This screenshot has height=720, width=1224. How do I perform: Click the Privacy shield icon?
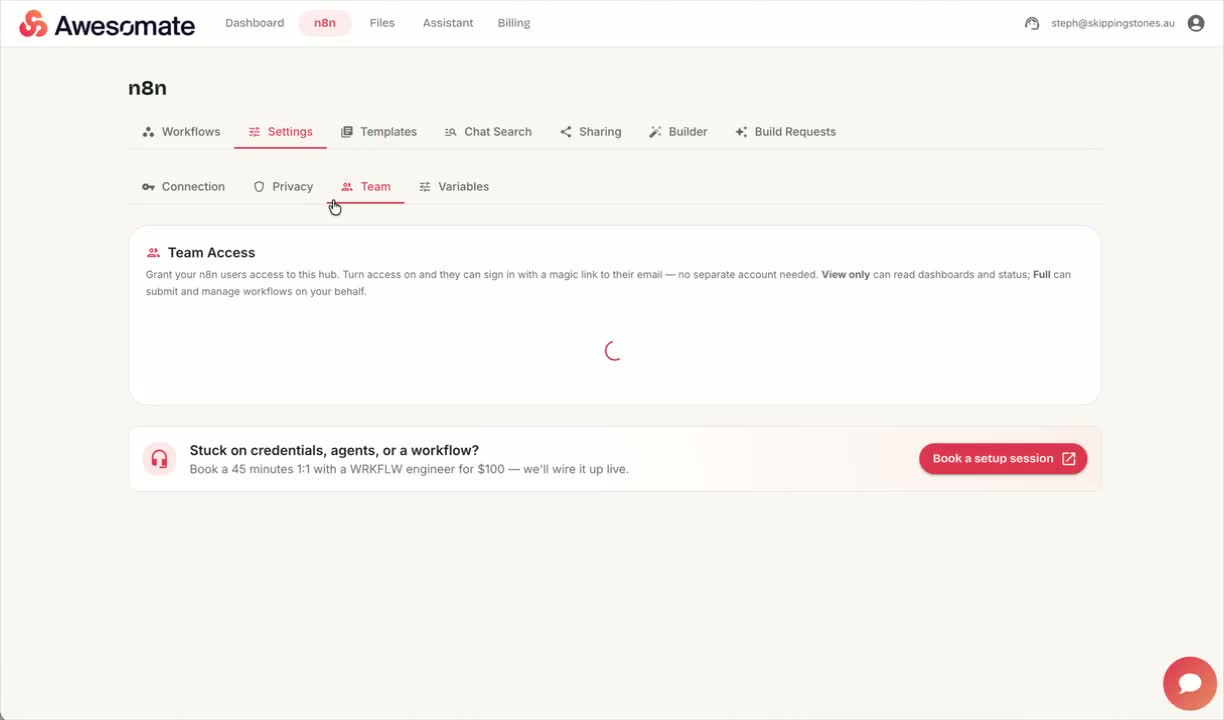tap(259, 187)
